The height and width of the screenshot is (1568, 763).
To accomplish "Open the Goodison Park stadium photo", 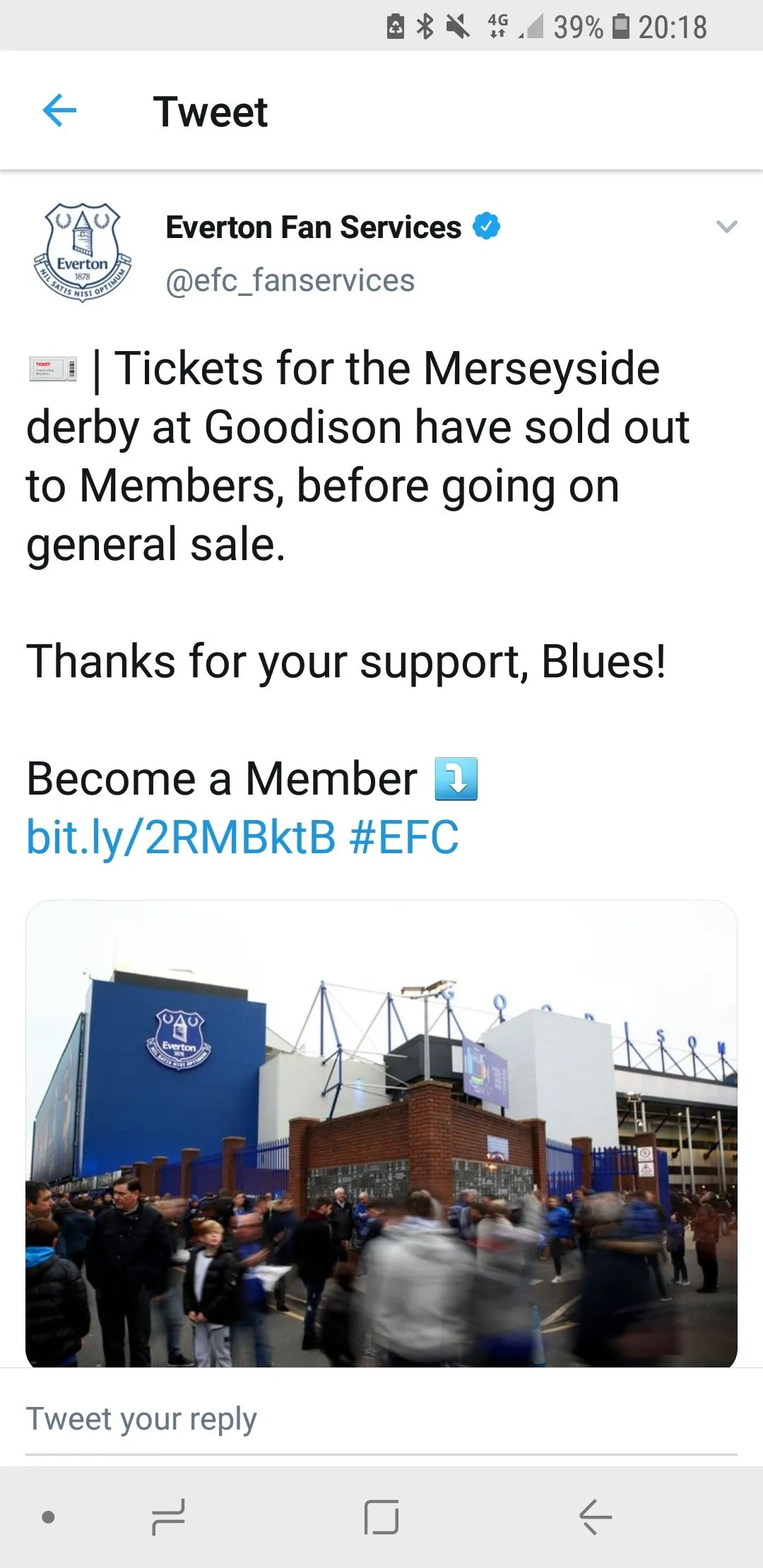I will [x=381, y=1133].
